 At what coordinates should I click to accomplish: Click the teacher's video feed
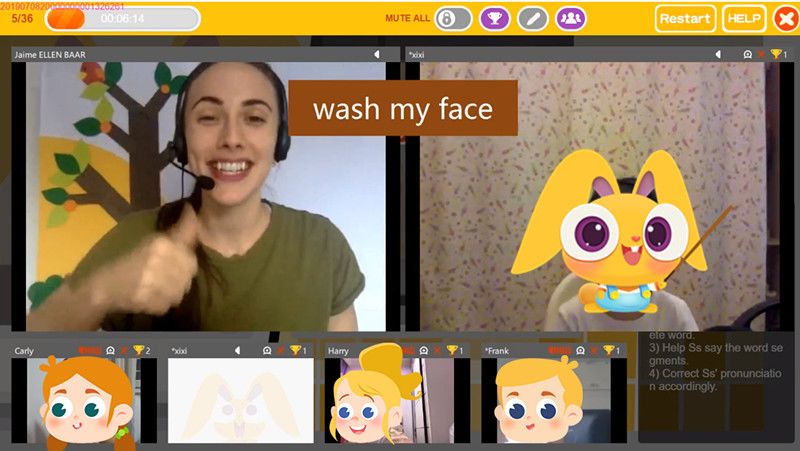click(x=206, y=196)
